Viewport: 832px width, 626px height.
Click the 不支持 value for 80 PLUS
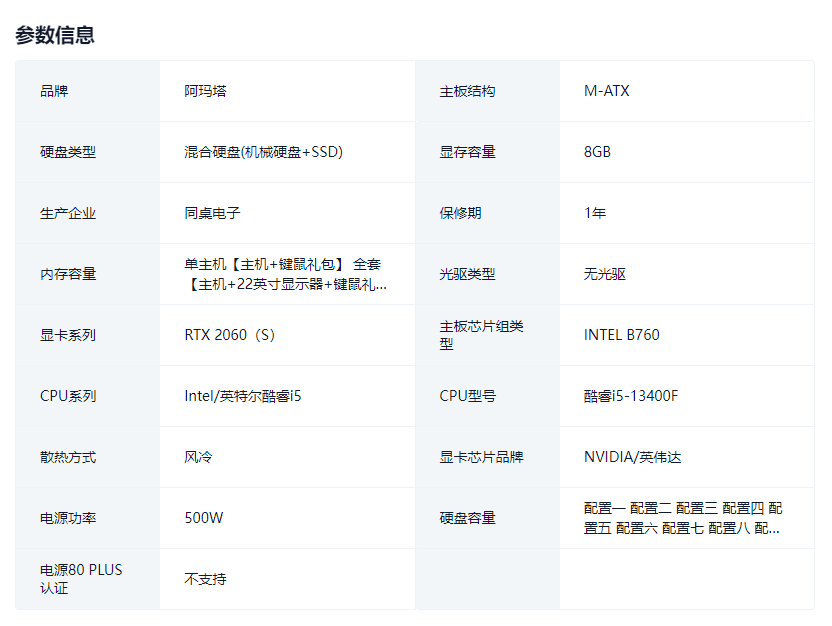[205, 579]
